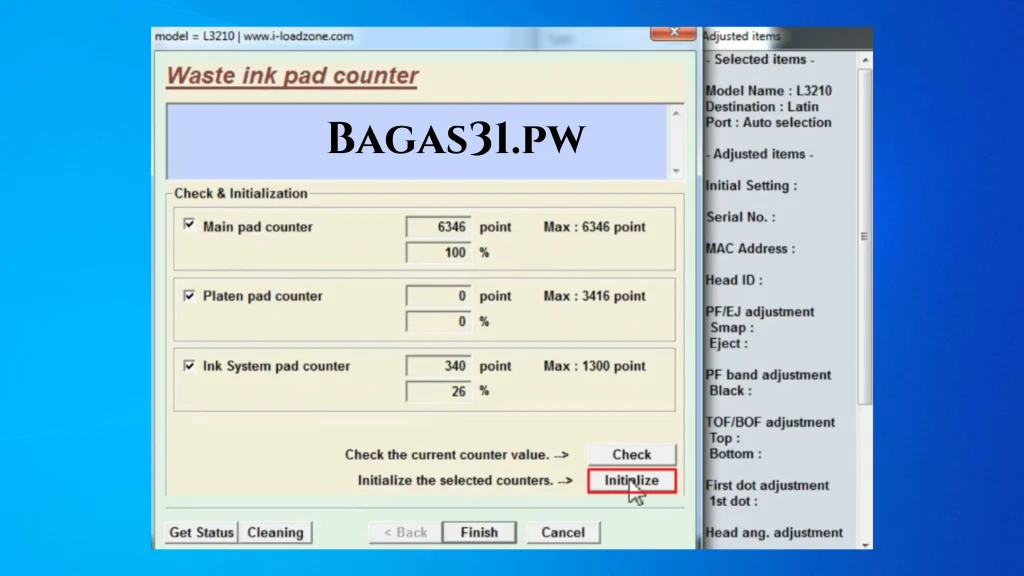The height and width of the screenshot is (576, 1024).
Task: Click the Adjusted items panel scroll down arrow
Action: click(x=865, y=545)
